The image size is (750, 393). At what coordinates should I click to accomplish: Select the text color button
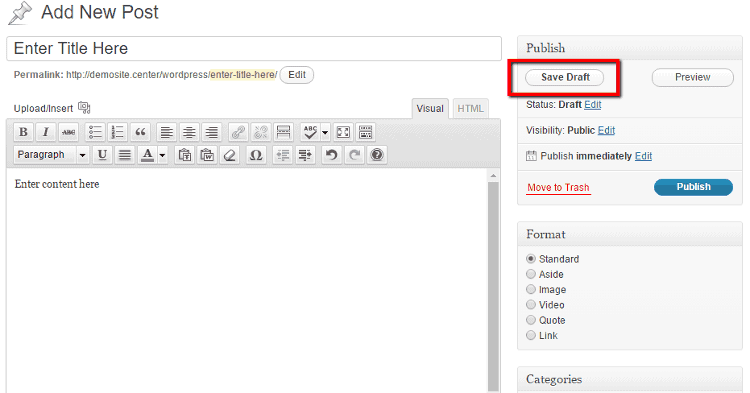pyautogui.click(x=147, y=155)
